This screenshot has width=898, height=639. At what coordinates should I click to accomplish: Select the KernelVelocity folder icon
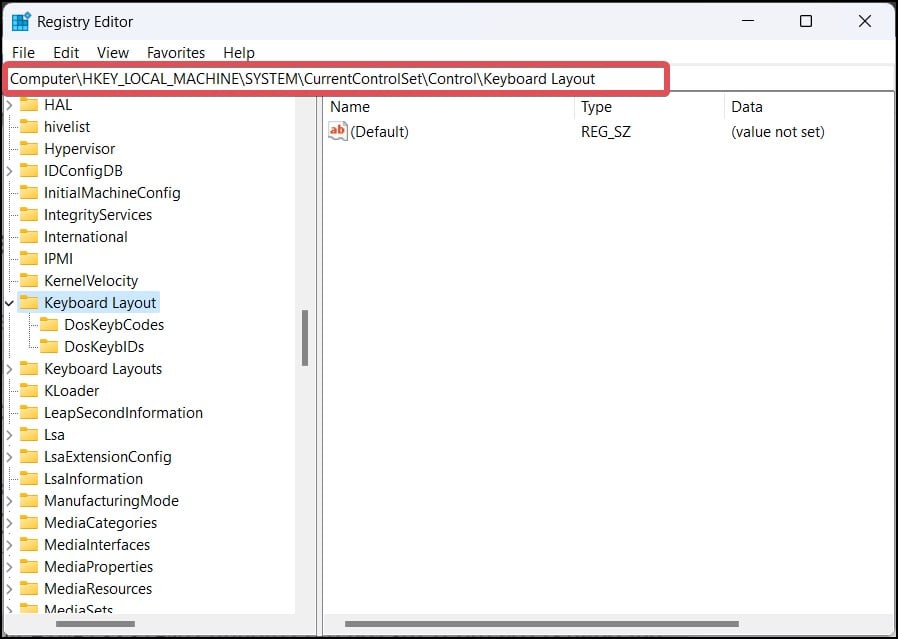pyautogui.click(x=29, y=281)
